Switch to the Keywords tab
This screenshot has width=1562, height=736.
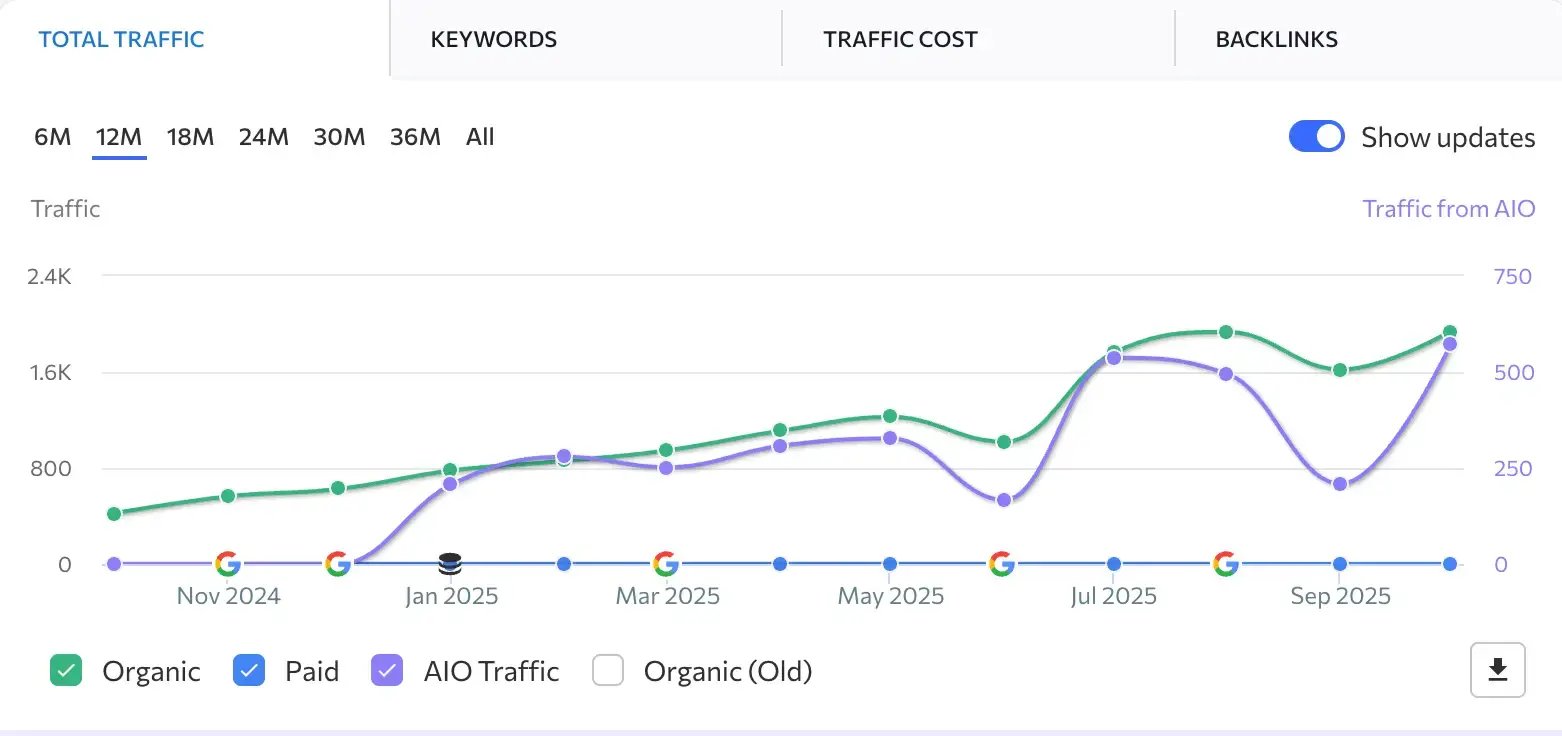[494, 40]
